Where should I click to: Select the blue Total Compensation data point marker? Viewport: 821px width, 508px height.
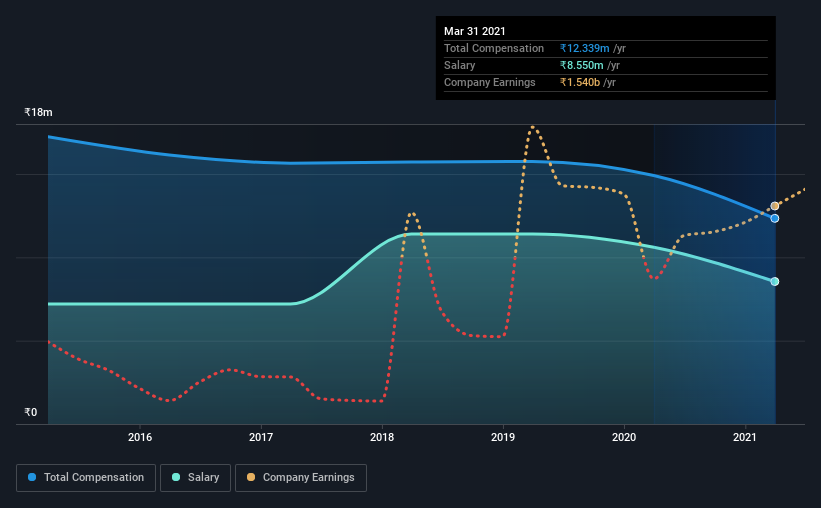tap(774, 218)
